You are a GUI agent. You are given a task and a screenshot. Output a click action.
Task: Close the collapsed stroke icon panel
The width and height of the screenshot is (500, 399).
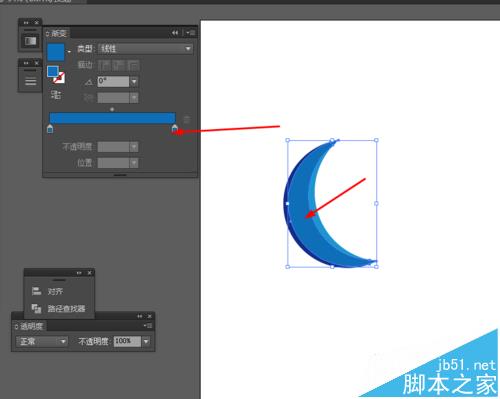click(x=37, y=63)
